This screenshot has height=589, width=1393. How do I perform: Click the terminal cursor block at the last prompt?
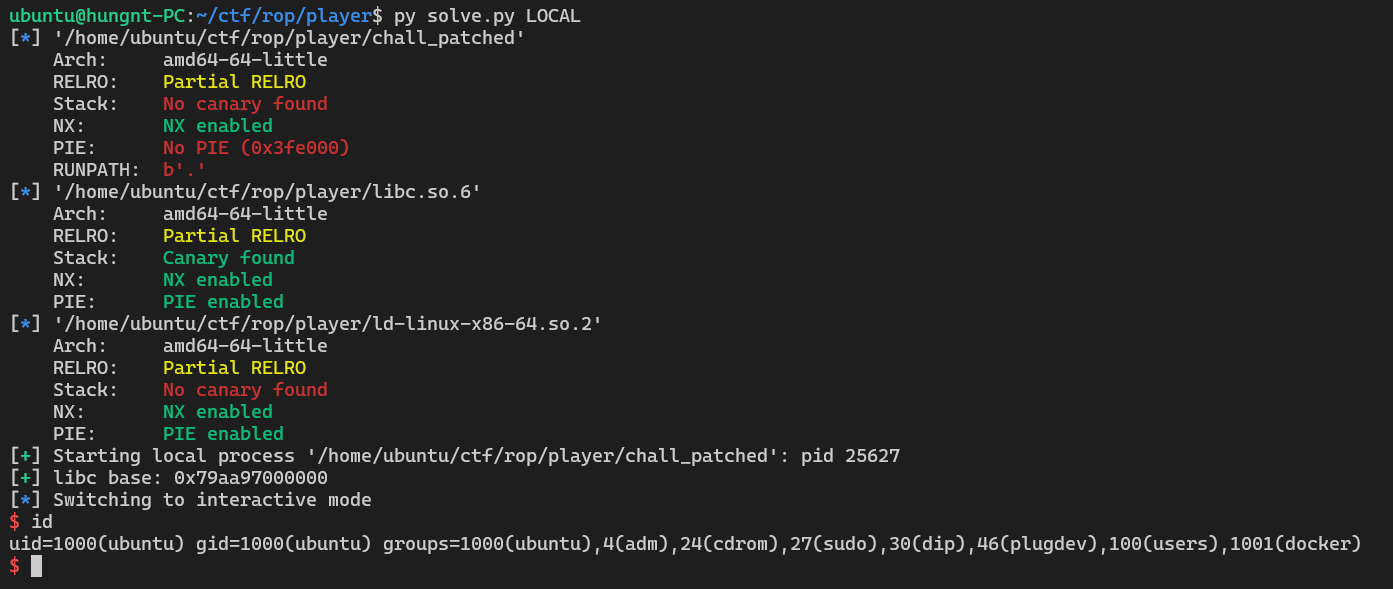coord(37,566)
